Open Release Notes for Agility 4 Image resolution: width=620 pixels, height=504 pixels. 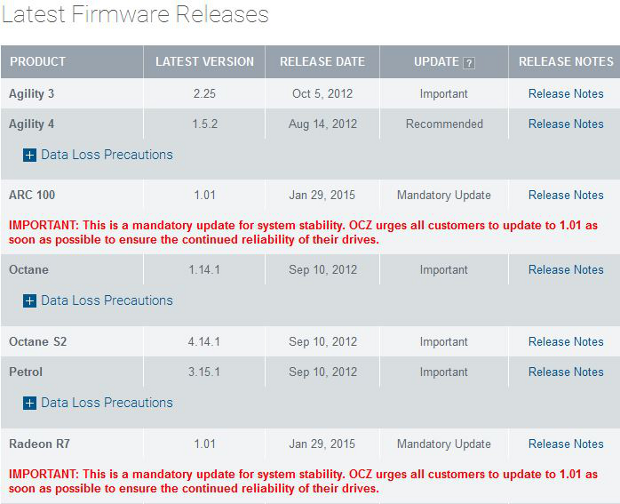pyautogui.click(x=566, y=124)
